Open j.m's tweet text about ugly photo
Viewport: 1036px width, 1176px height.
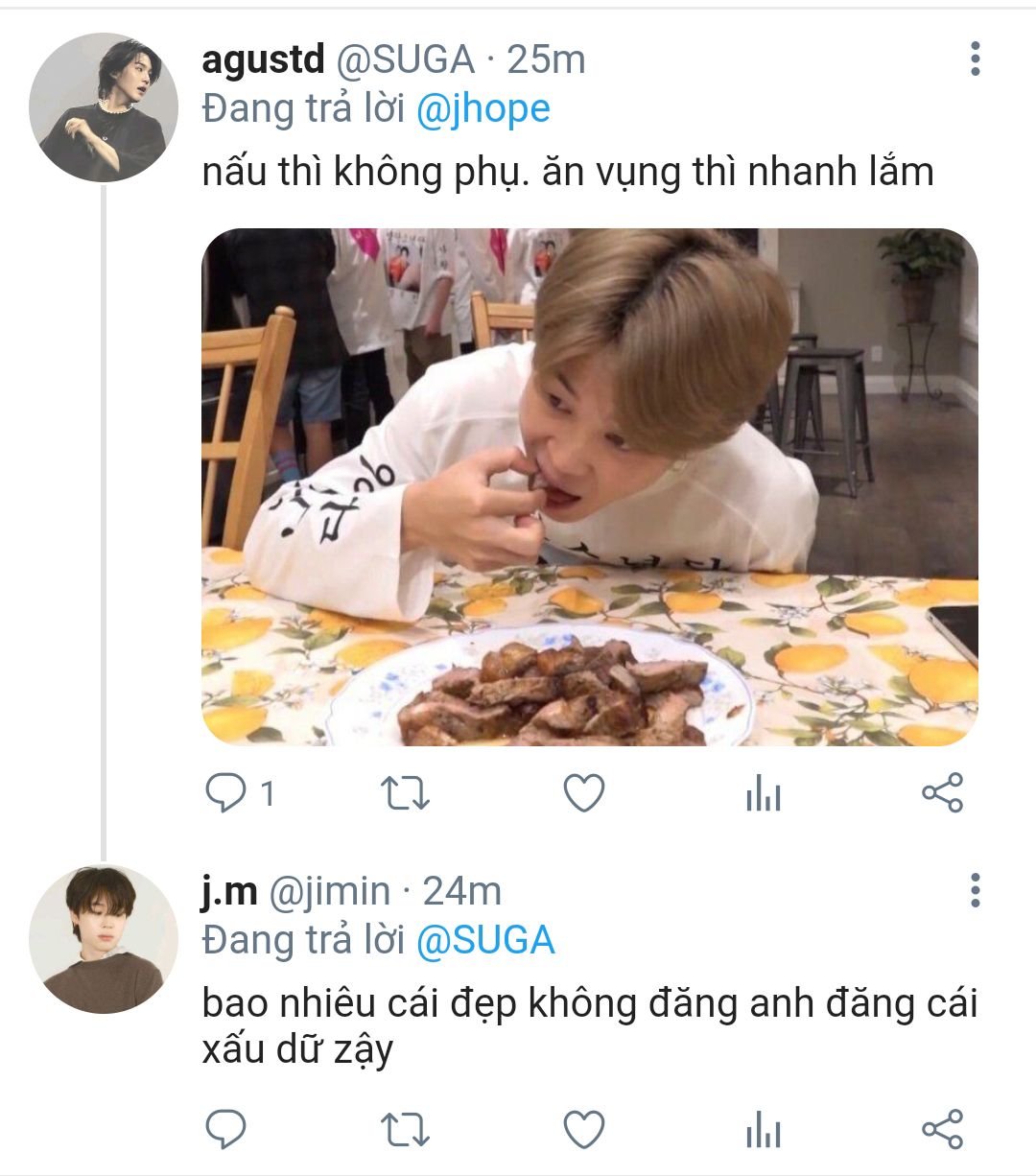[587, 1026]
